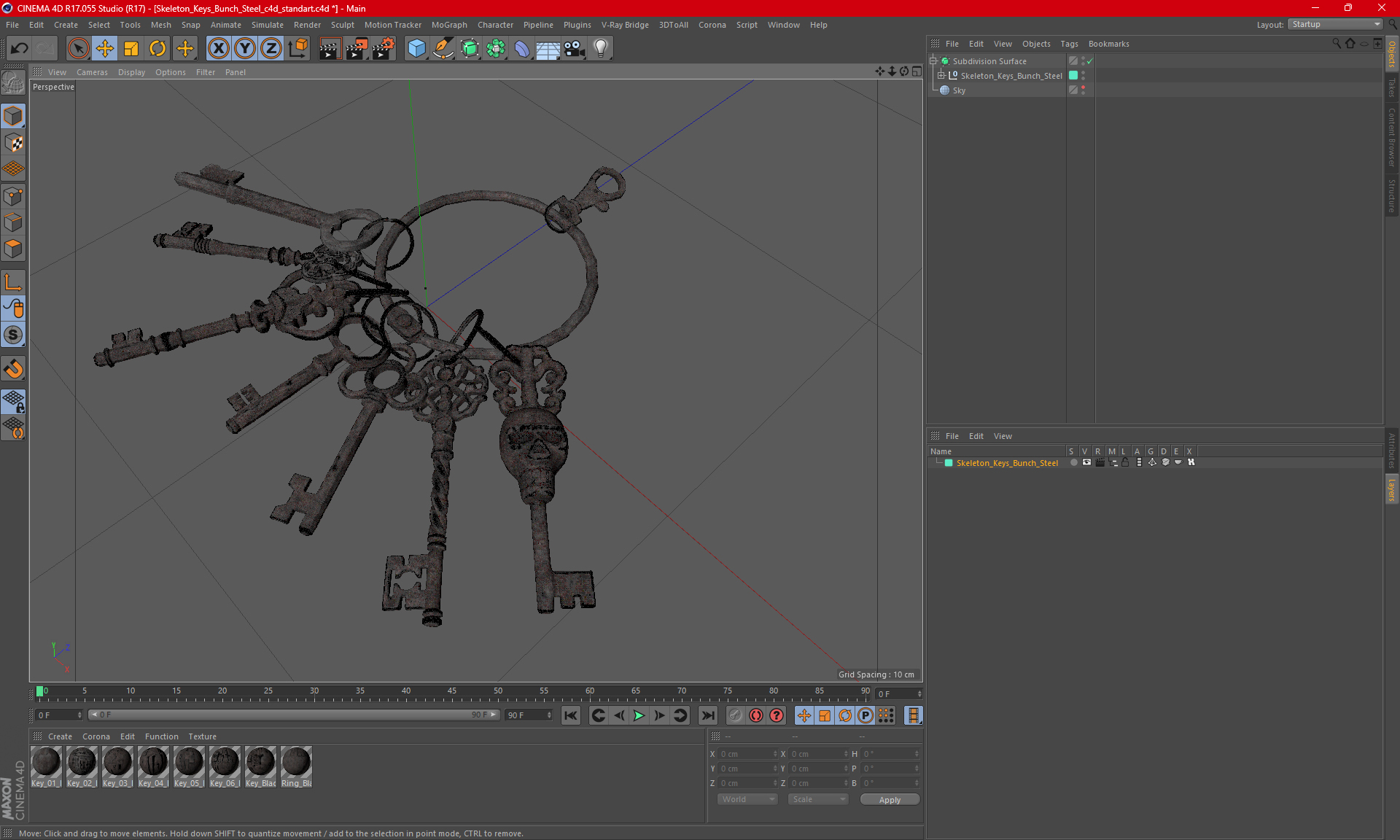
Task: Toggle the viewport maximize icon
Action: (x=917, y=71)
